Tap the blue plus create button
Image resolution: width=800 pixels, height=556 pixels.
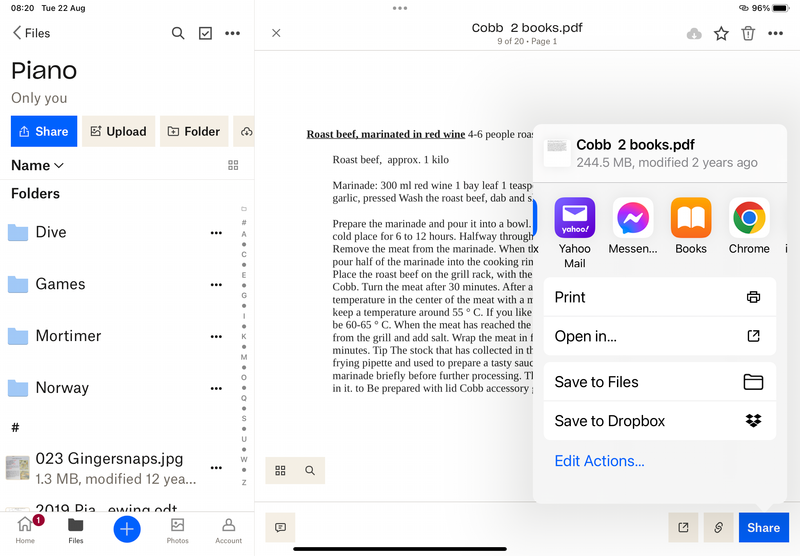127,528
